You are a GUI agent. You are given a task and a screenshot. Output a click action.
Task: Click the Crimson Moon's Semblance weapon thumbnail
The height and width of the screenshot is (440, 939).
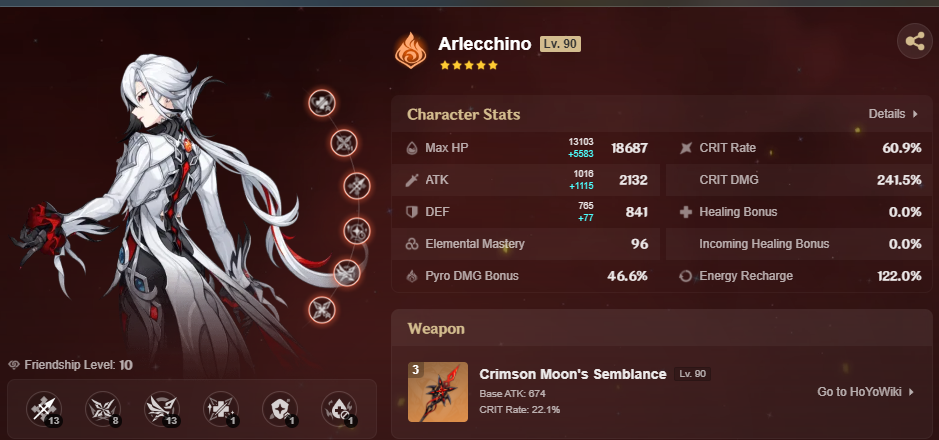438,392
